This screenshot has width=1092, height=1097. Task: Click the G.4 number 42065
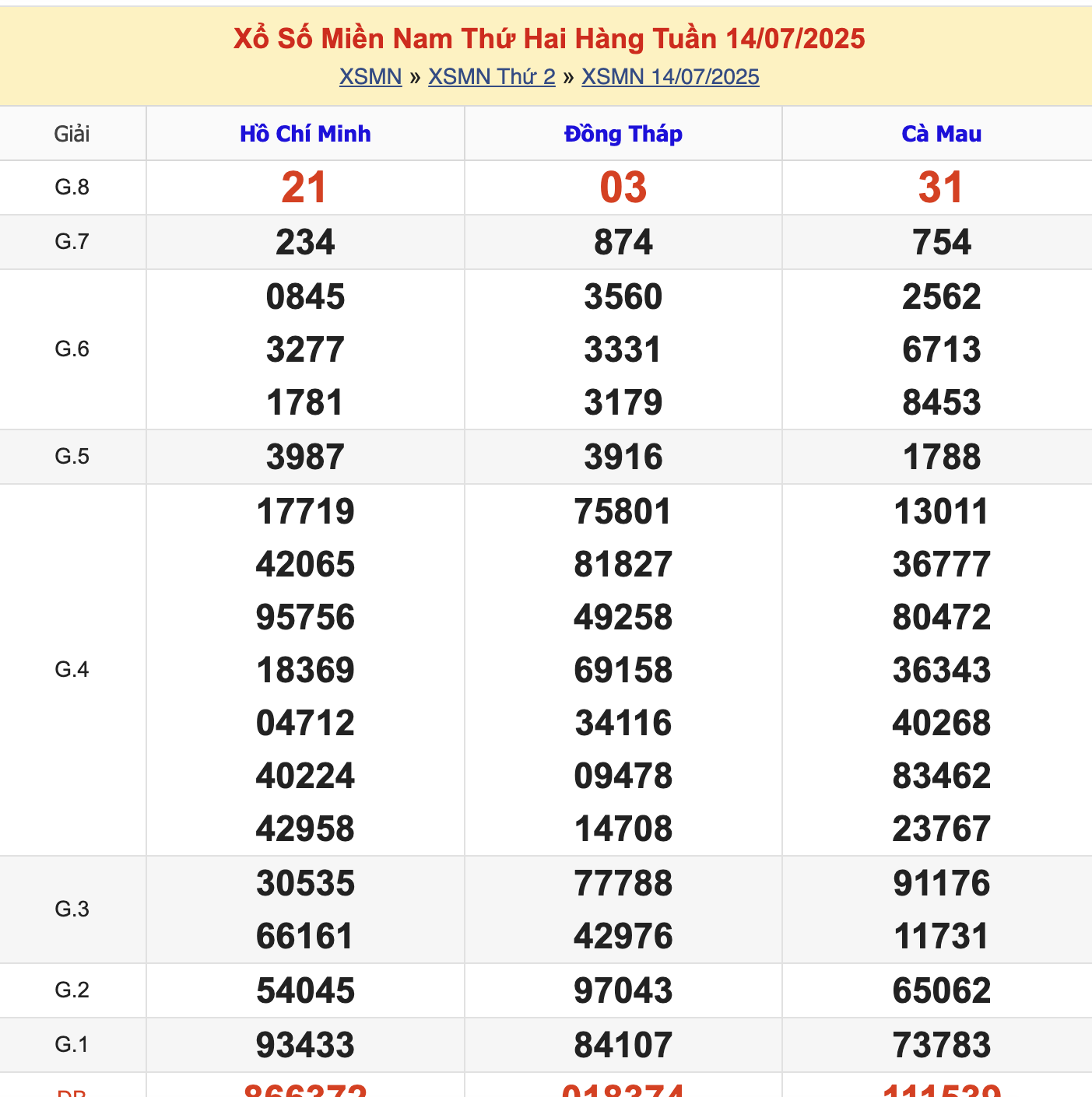click(305, 564)
